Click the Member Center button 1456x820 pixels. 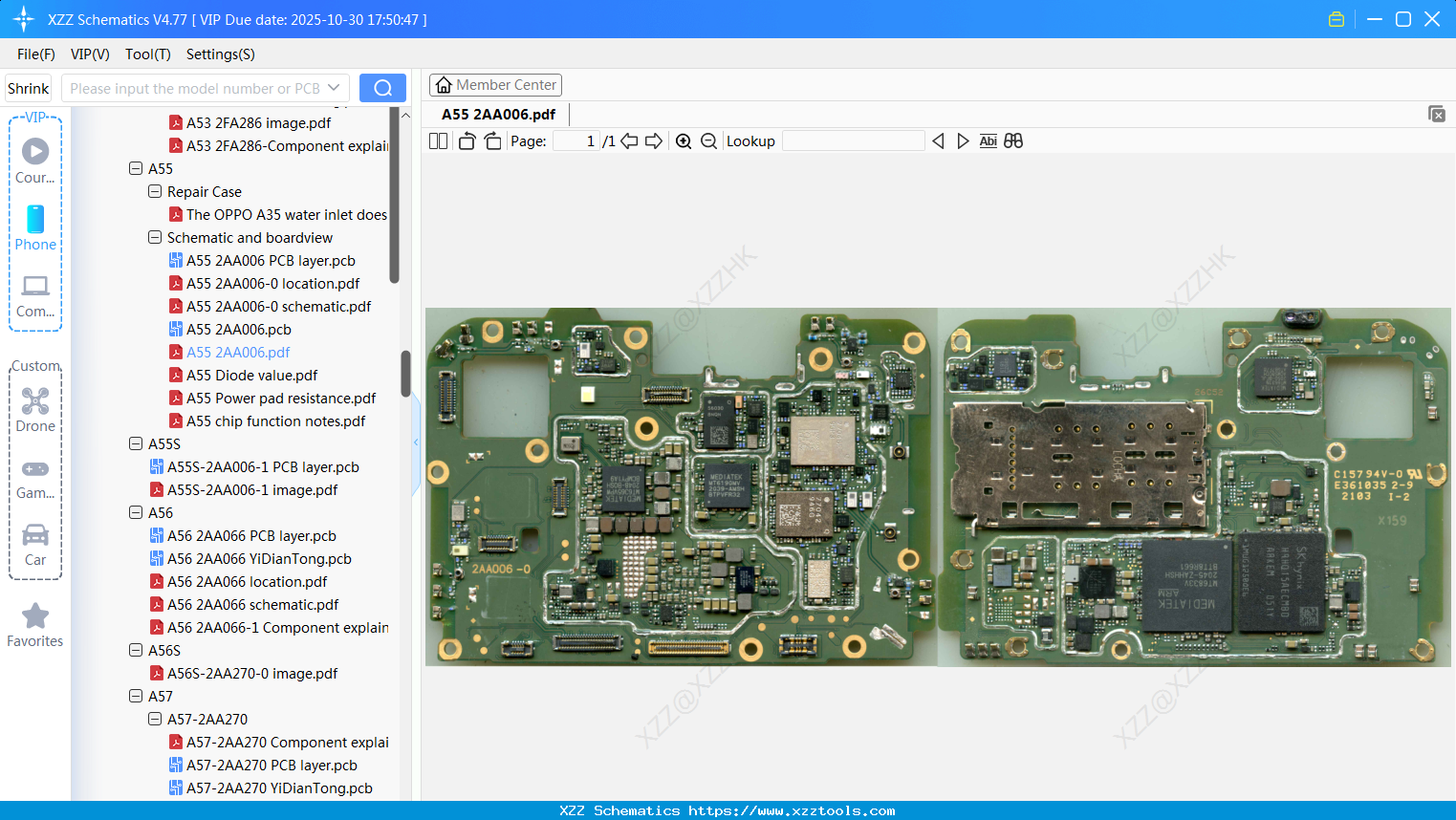[495, 85]
